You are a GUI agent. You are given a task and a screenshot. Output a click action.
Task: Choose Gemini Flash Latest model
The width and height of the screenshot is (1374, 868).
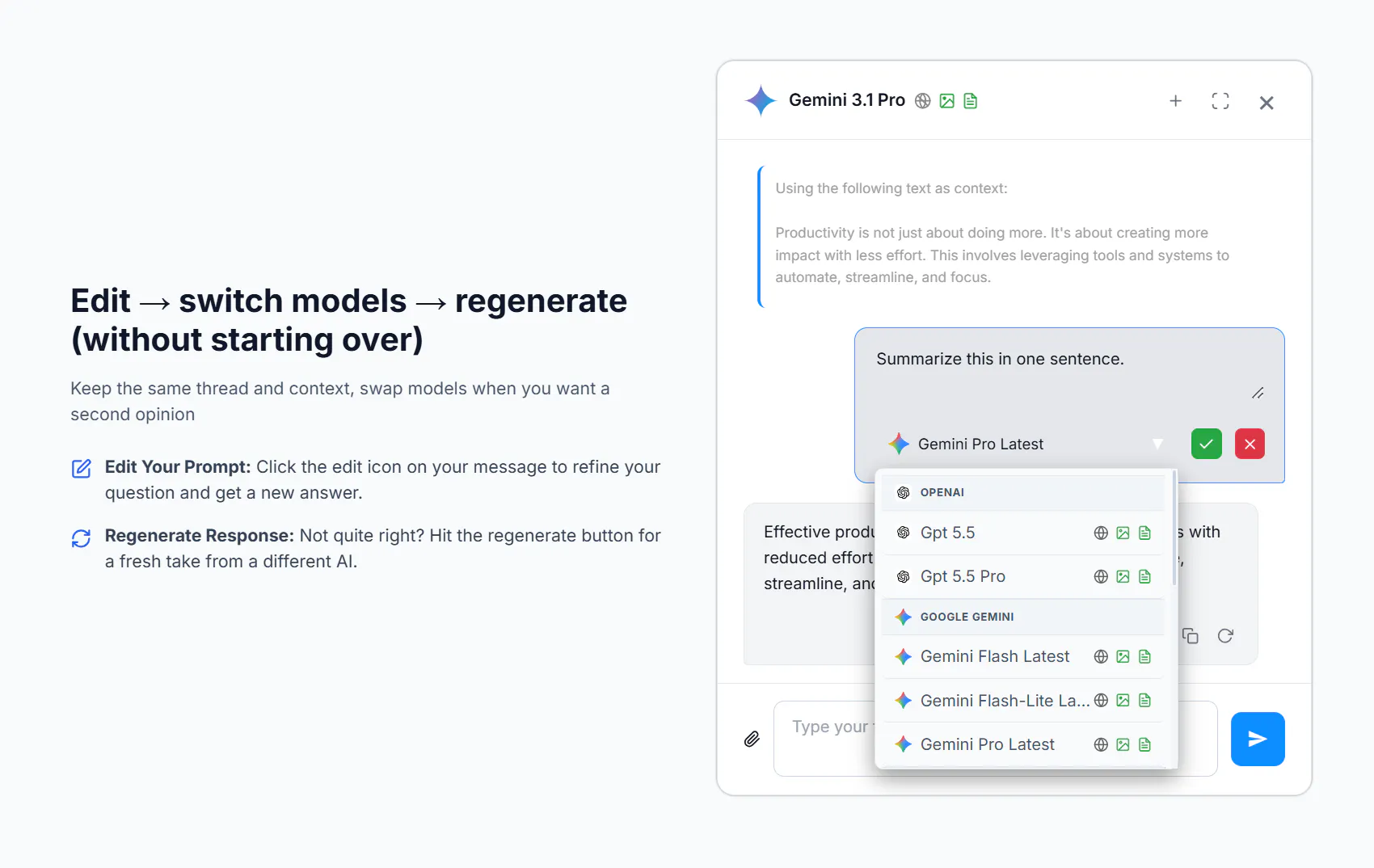pos(1022,656)
